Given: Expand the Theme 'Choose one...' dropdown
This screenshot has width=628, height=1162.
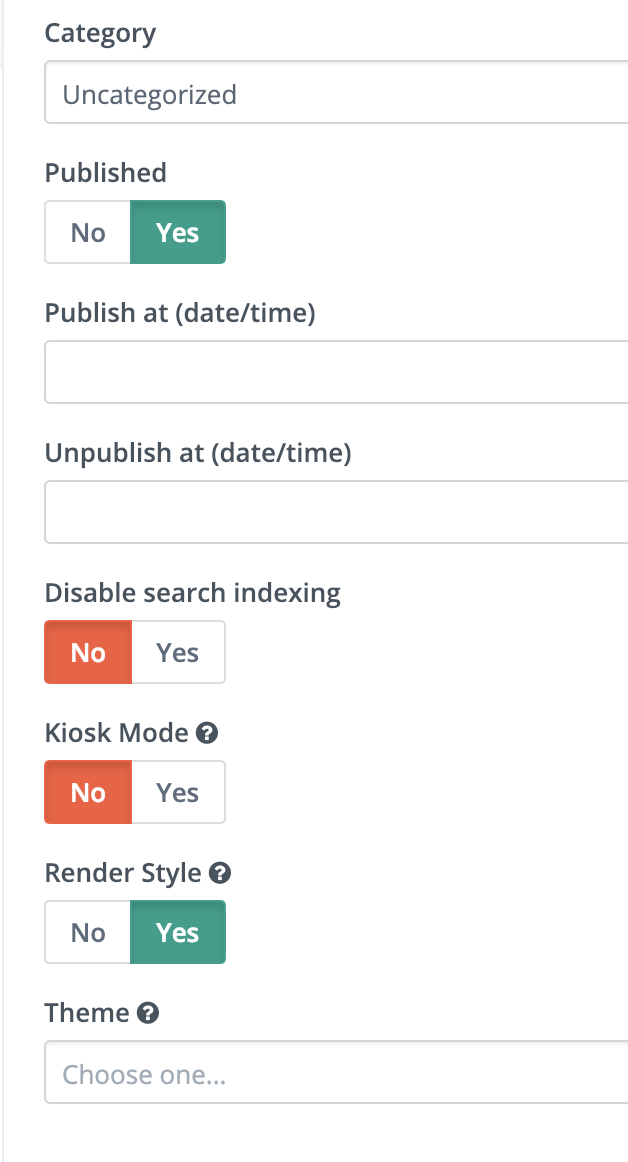Looking at the screenshot, I should [x=337, y=1072].
